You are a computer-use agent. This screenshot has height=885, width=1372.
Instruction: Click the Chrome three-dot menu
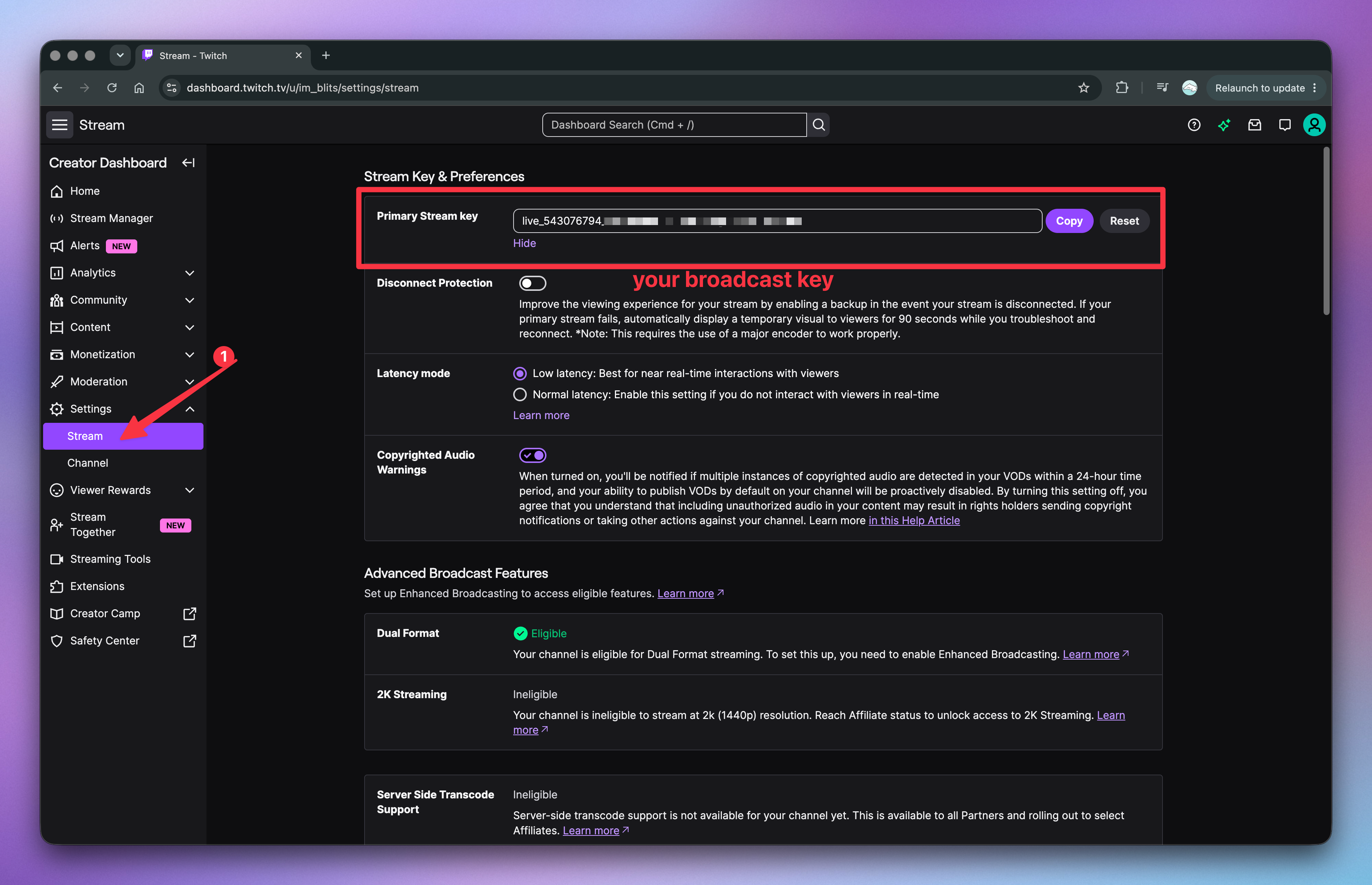pyautogui.click(x=1315, y=88)
